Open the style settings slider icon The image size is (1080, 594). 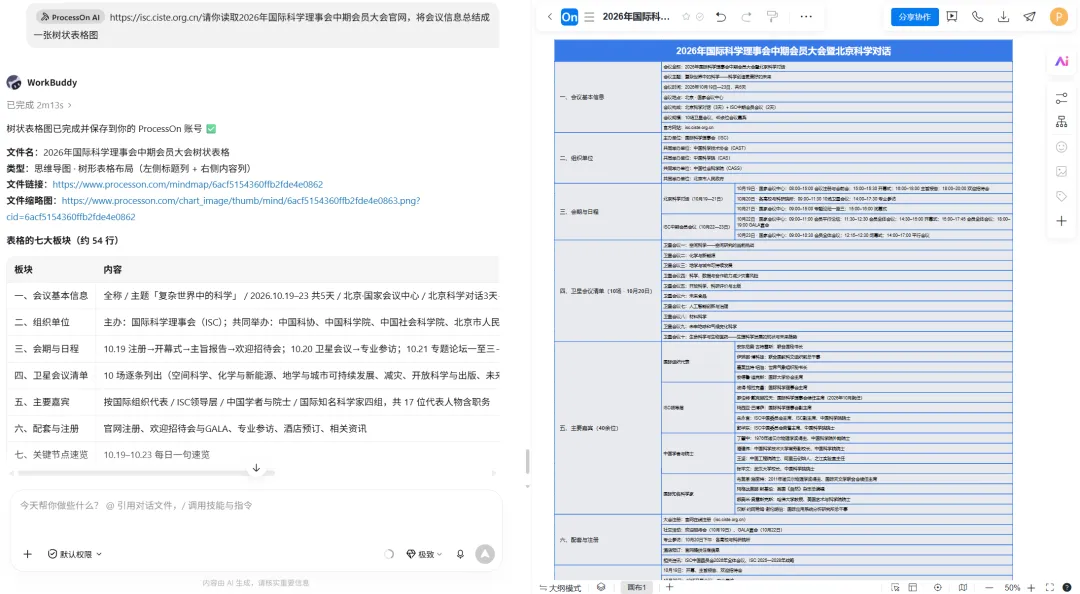click(1061, 99)
